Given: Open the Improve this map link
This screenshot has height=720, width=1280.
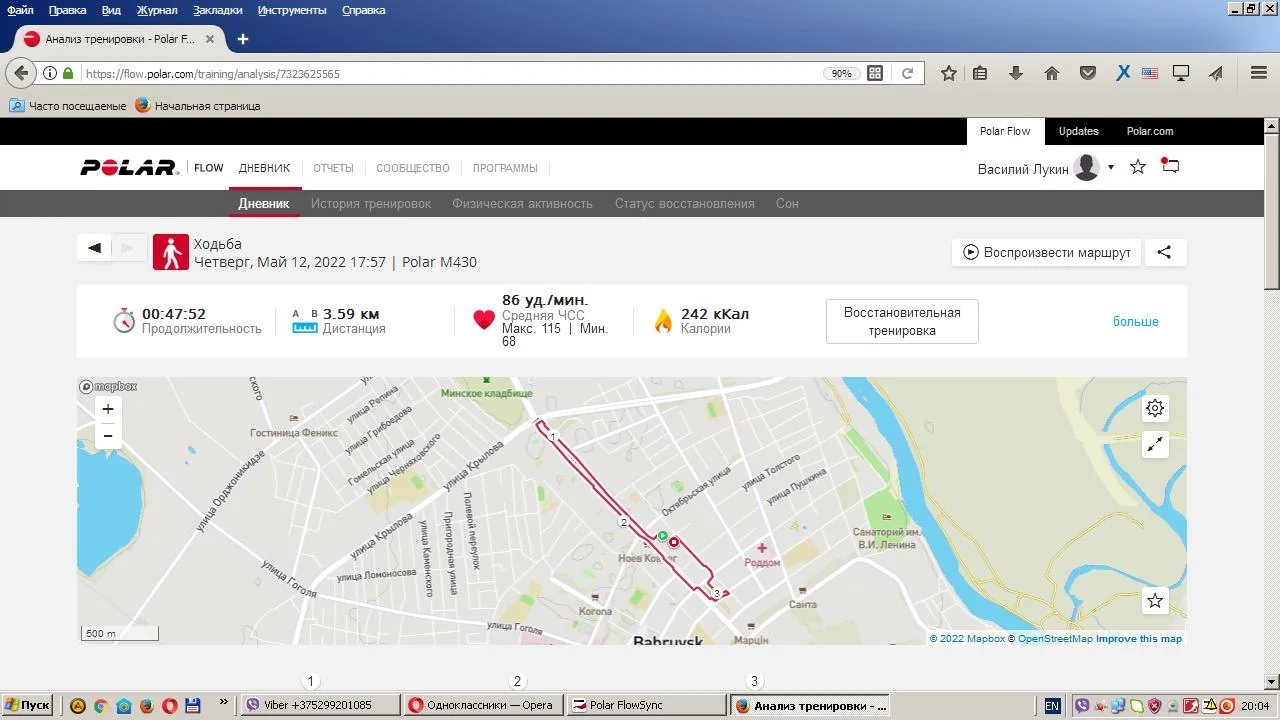Looking at the screenshot, I should click(1139, 639).
